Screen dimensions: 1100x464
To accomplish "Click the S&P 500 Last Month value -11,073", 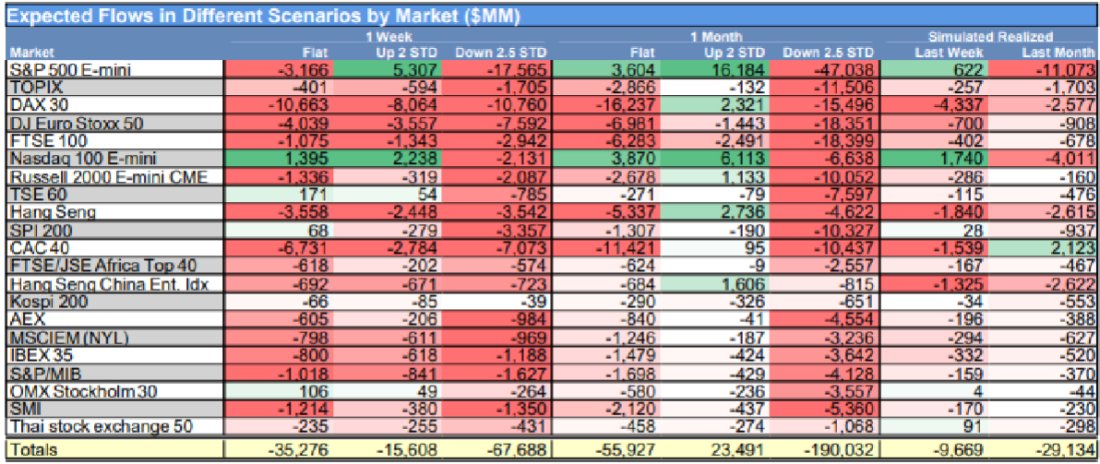I will click(1043, 69).
